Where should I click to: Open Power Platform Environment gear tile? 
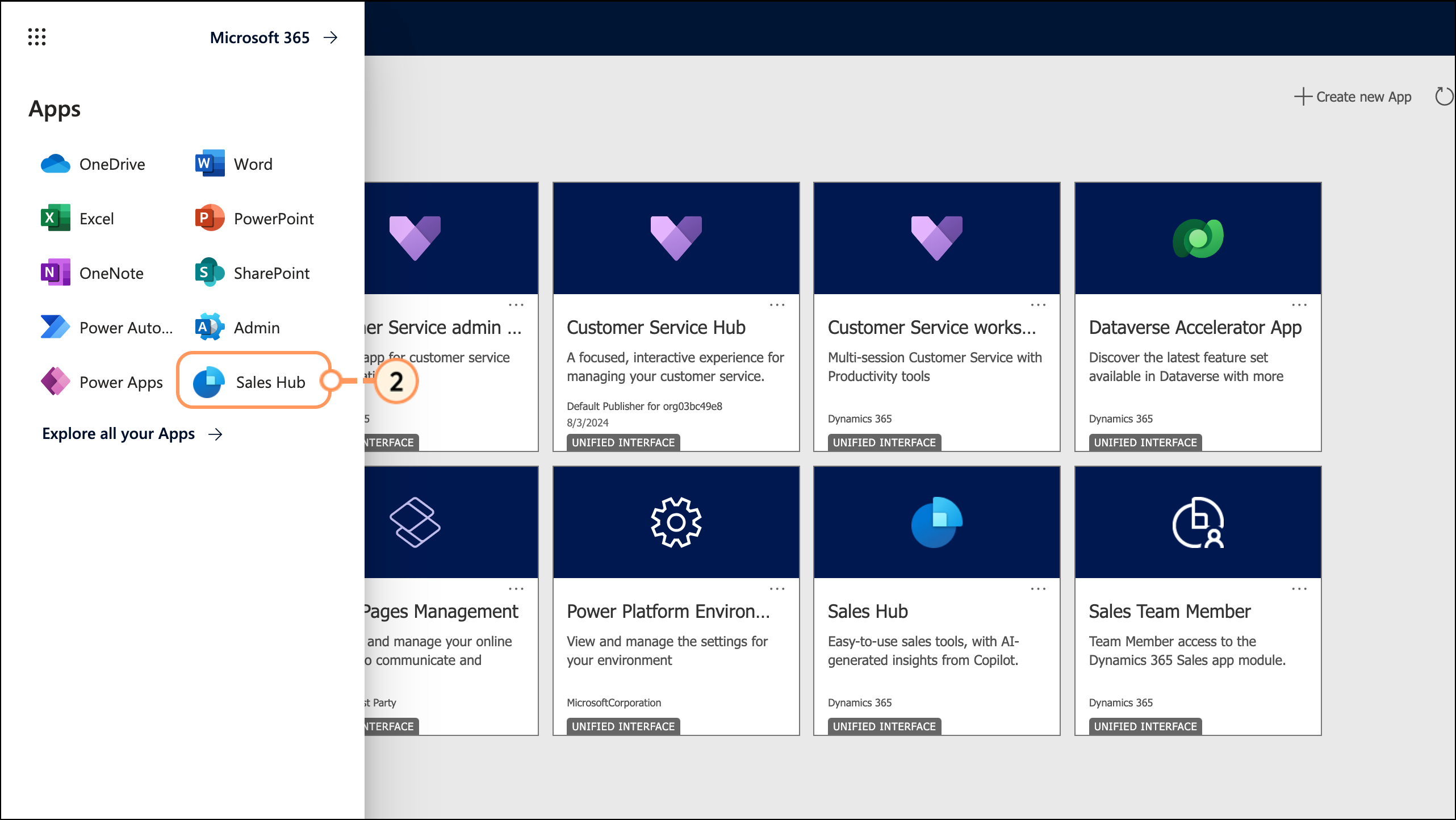click(x=676, y=522)
